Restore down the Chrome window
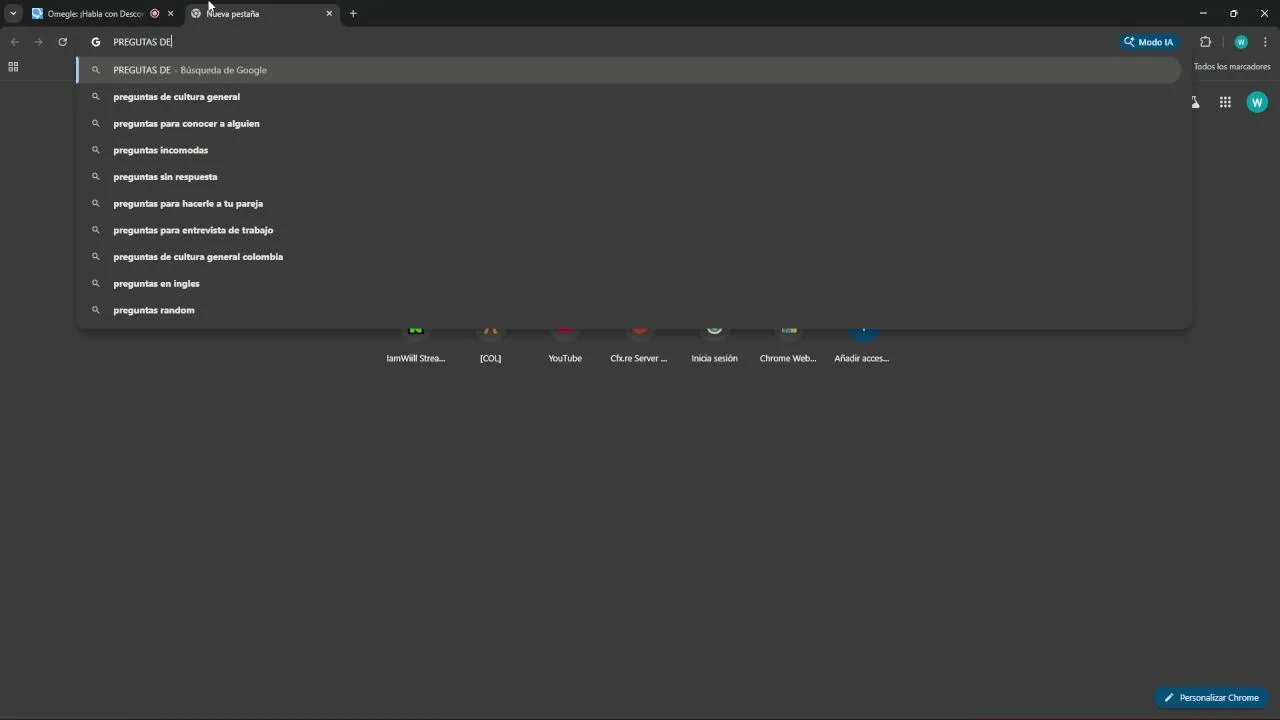The image size is (1280, 720). point(1234,13)
